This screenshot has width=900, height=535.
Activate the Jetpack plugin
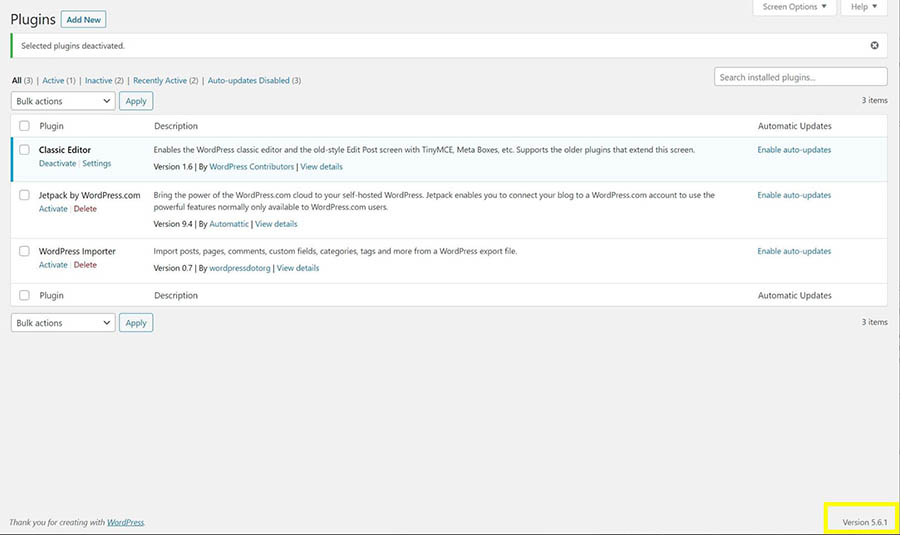click(x=53, y=209)
